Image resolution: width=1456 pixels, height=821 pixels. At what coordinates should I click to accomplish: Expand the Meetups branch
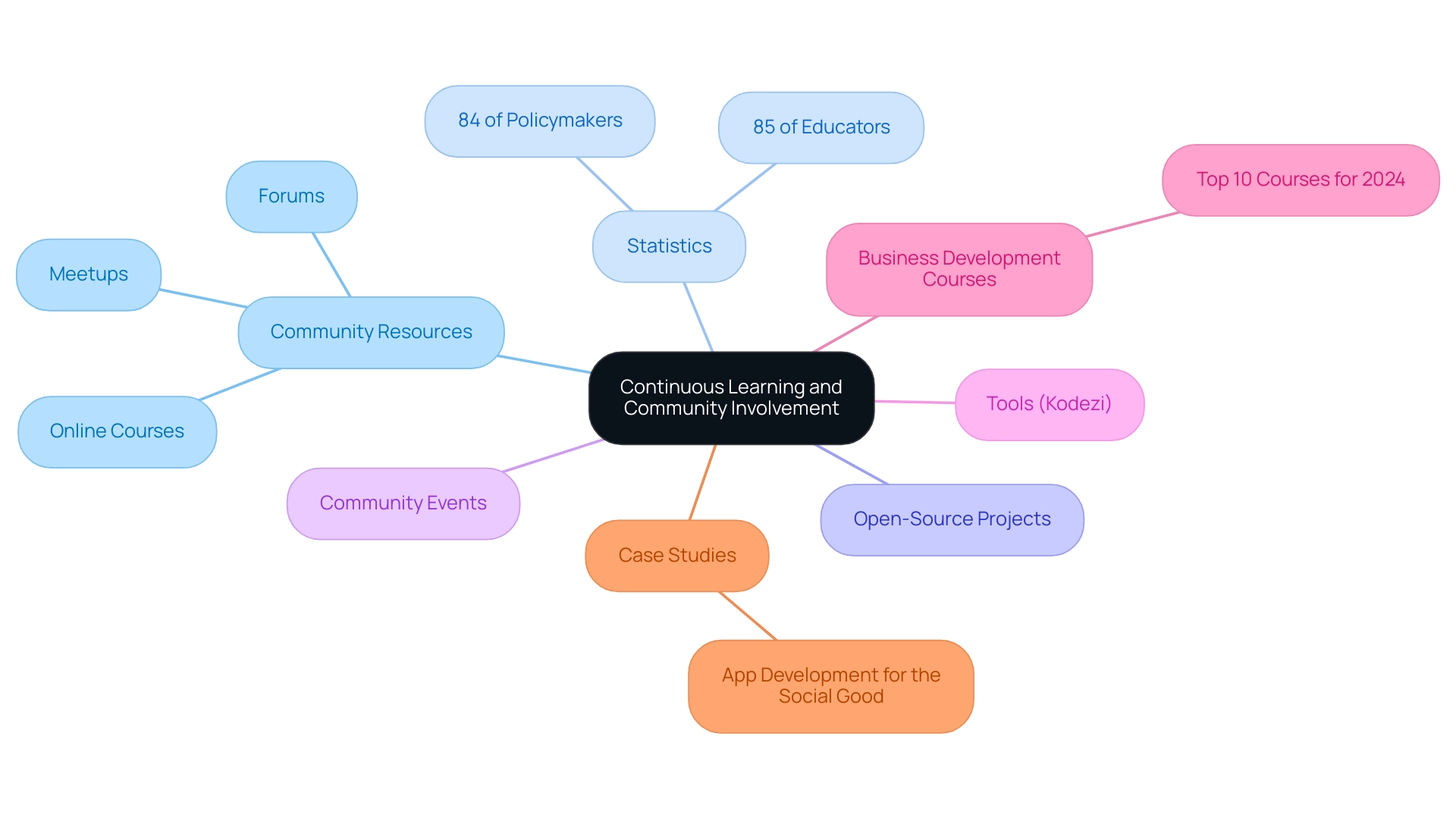(89, 277)
